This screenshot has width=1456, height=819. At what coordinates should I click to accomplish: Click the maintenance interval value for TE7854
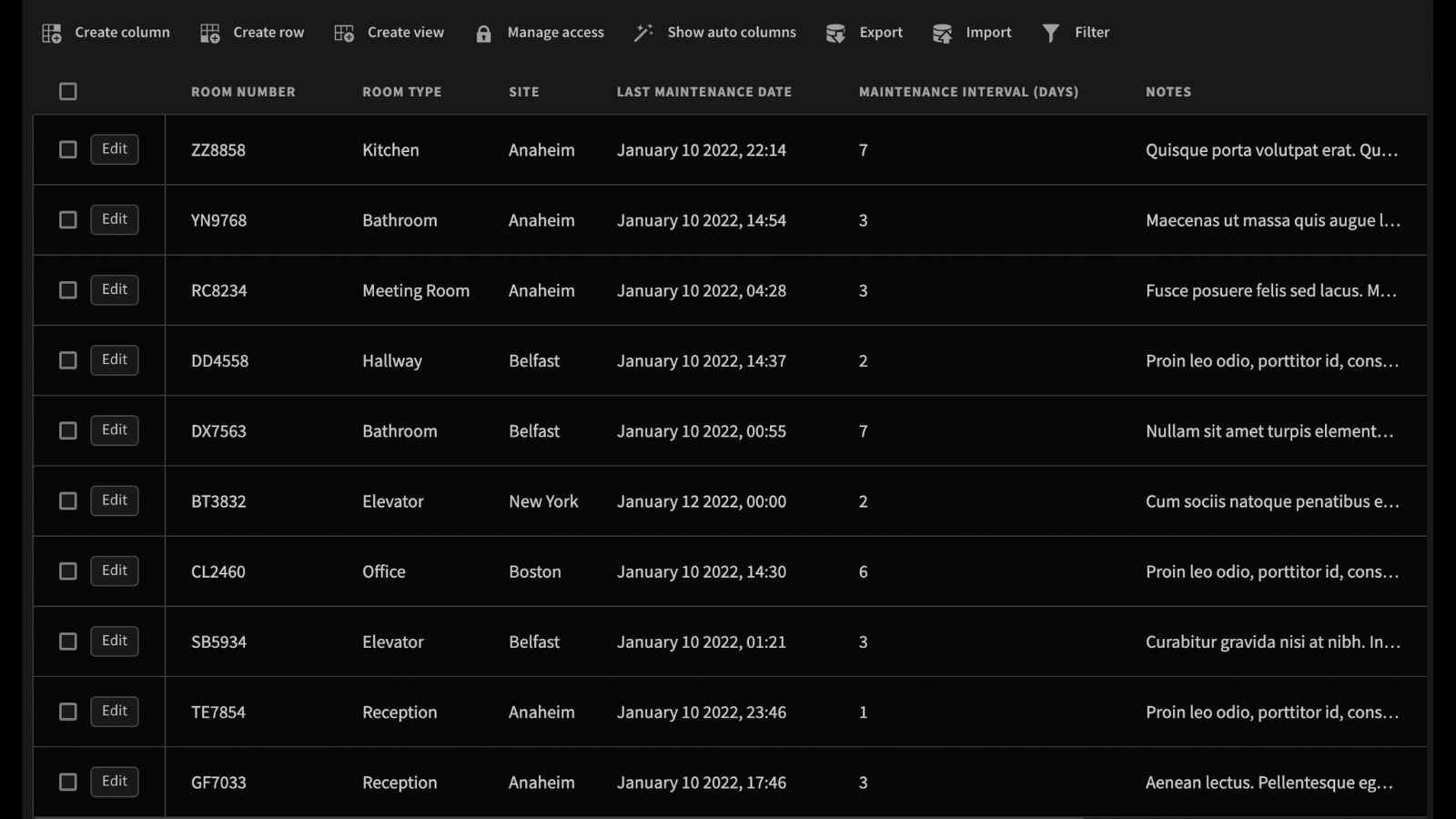[863, 712]
